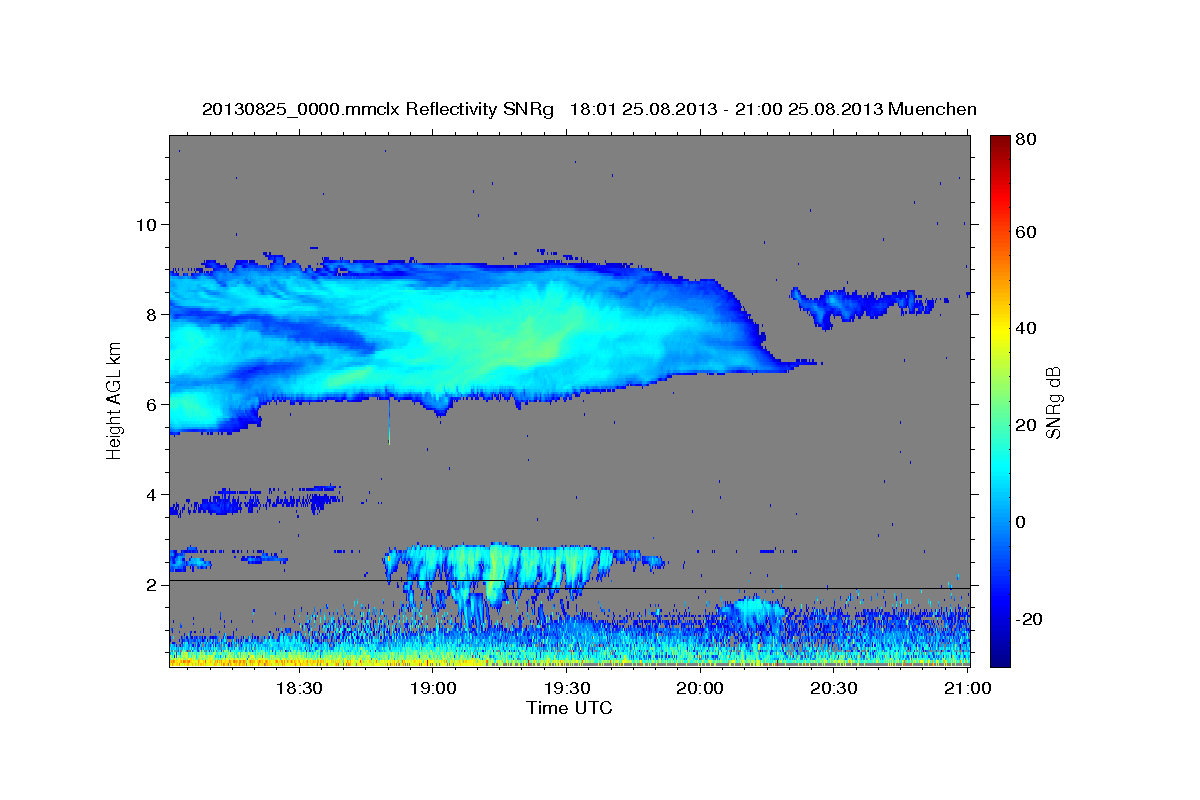The height and width of the screenshot is (800, 1200).
Task: Click the 19:00 time tick label
Action: (433, 688)
